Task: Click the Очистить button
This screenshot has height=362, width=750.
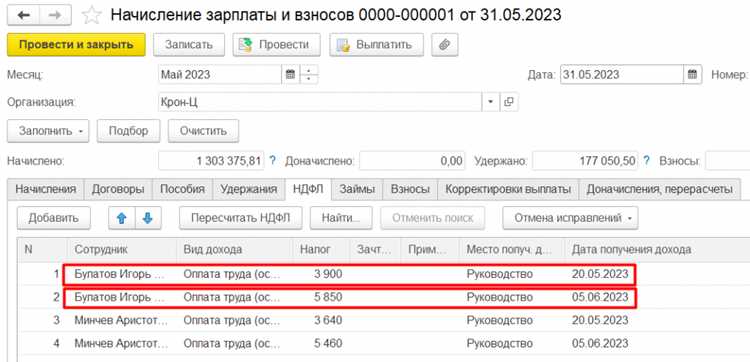Action: [203, 131]
